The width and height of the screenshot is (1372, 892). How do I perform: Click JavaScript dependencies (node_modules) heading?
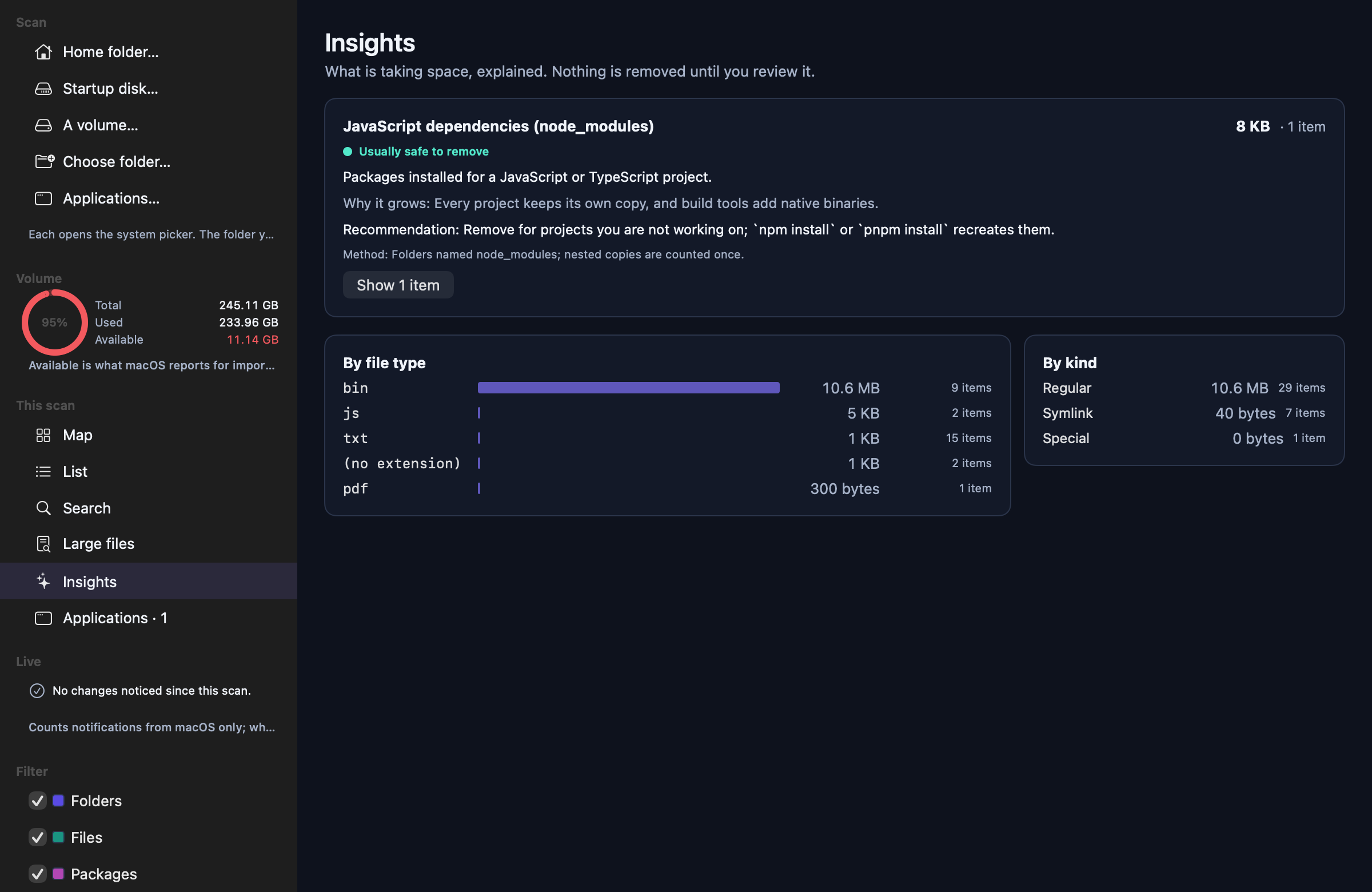coord(498,126)
